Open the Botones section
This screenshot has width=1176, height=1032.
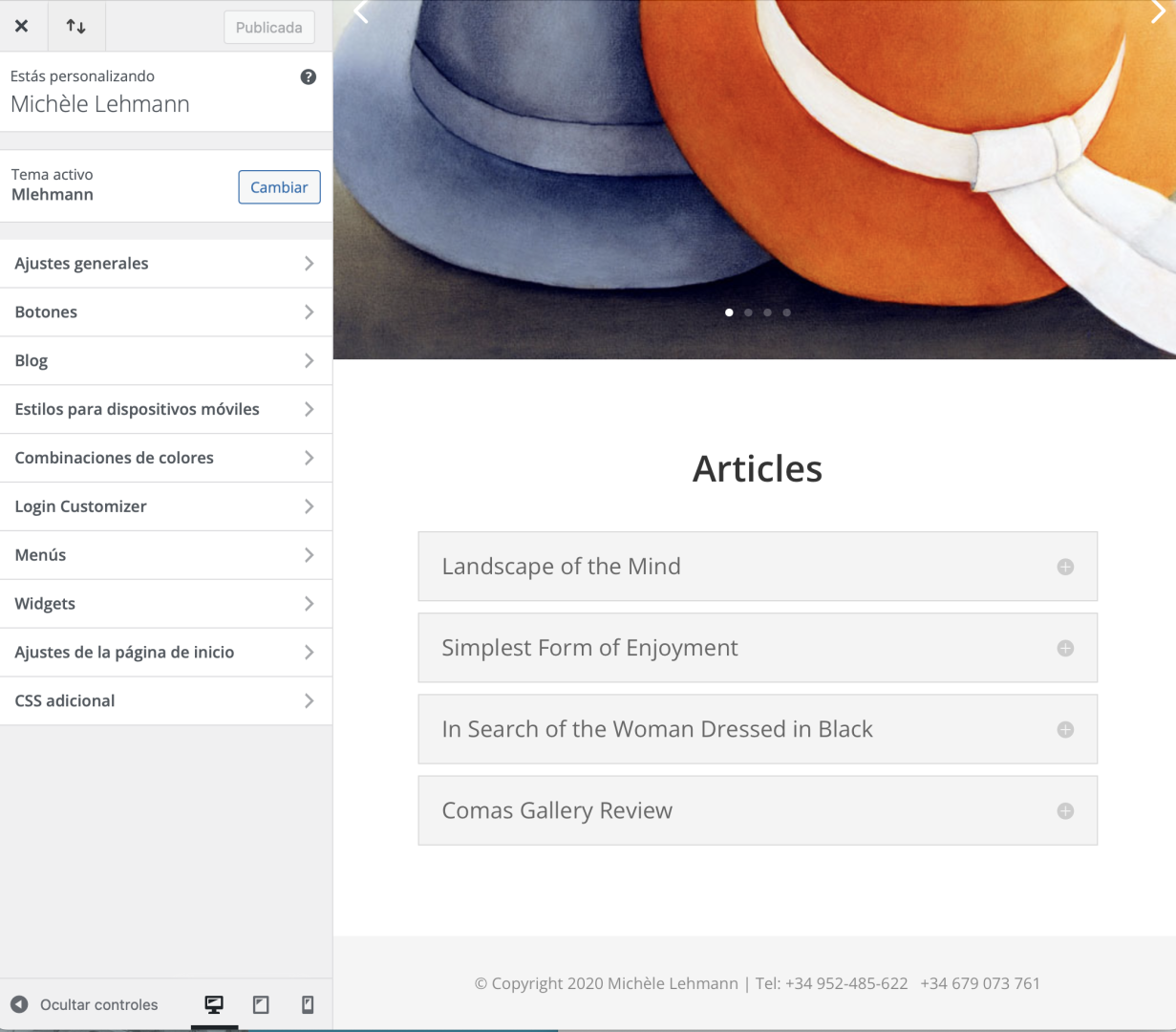(x=166, y=312)
